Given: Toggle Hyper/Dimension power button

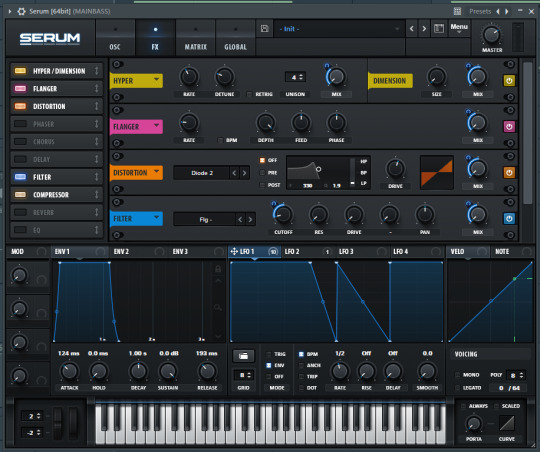Looking at the screenshot, I should [x=509, y=81].
